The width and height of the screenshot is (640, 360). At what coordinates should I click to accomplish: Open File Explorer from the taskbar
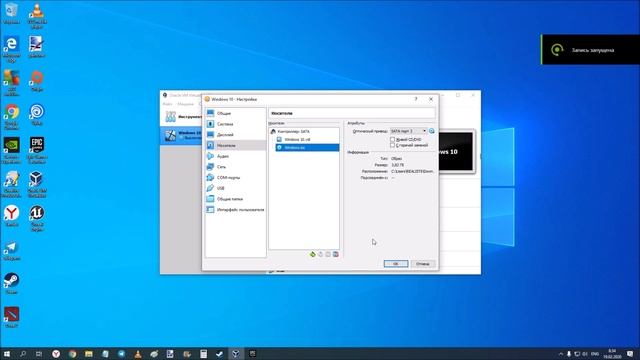[x=89, y=354]
